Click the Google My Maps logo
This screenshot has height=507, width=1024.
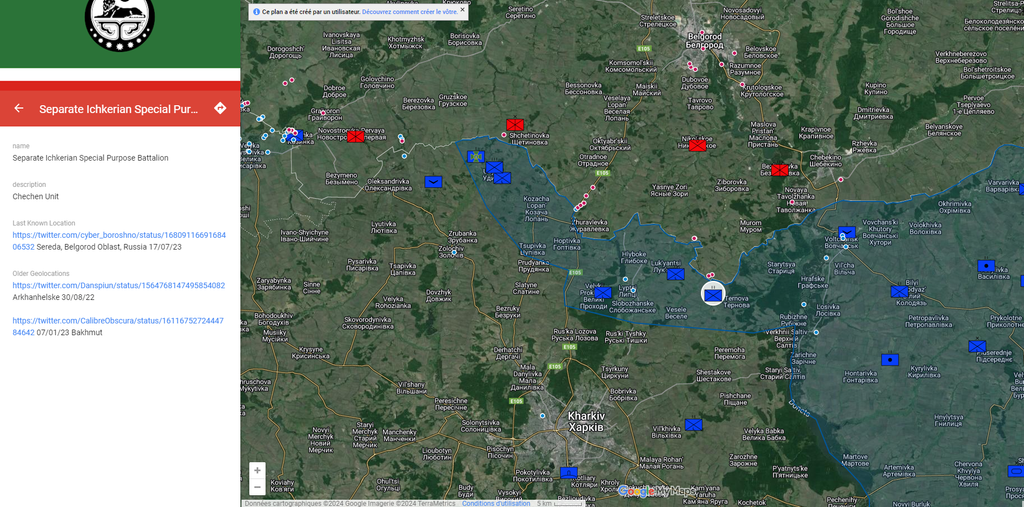point(656,491)
